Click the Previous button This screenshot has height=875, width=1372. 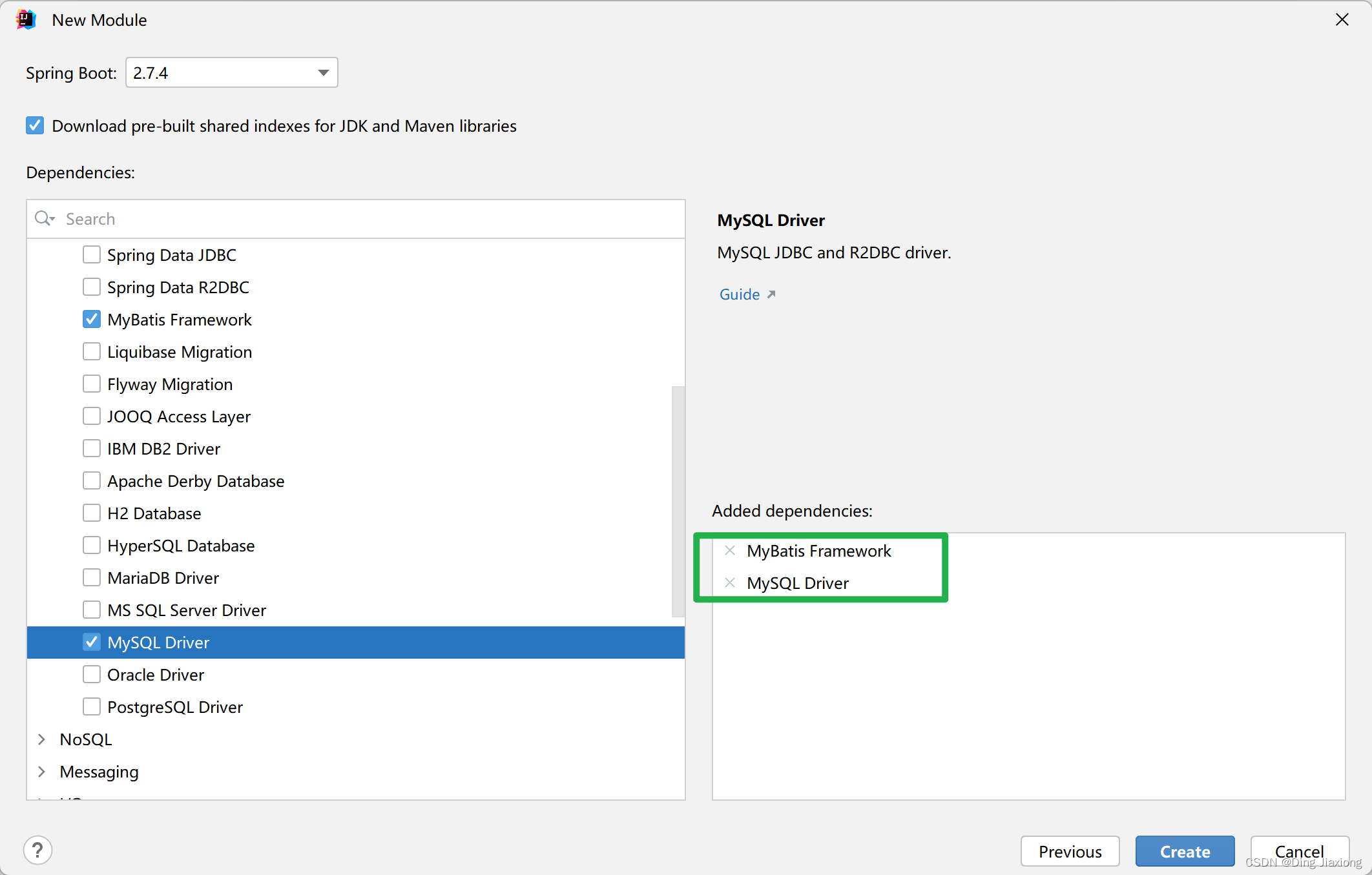[x=1070, y=851]
